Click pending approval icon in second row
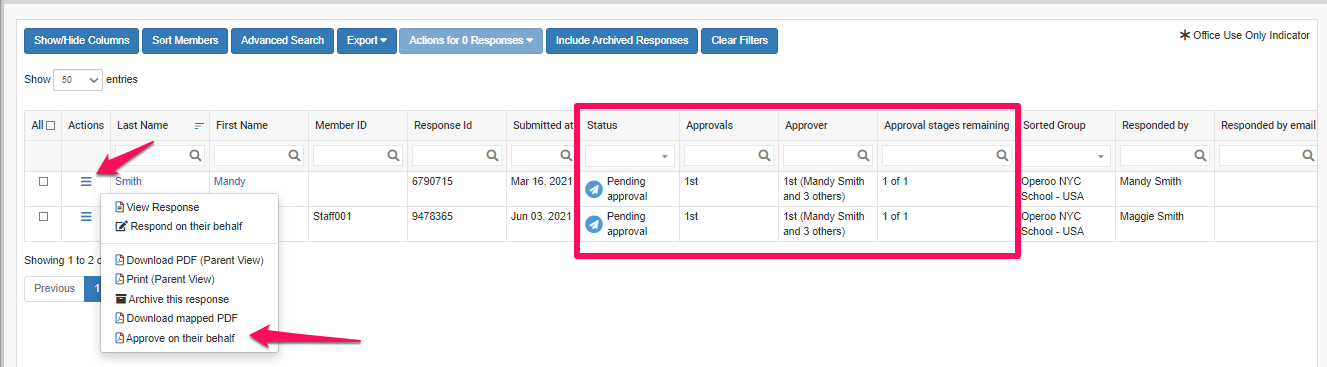Screen dimensions: 1327x367 point(594,224)
